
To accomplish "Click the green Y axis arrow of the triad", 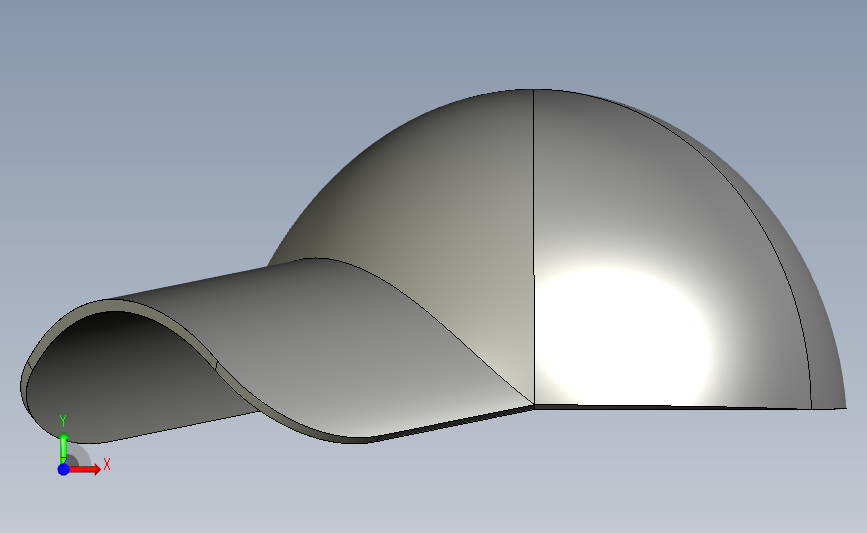I will [64, 449].
